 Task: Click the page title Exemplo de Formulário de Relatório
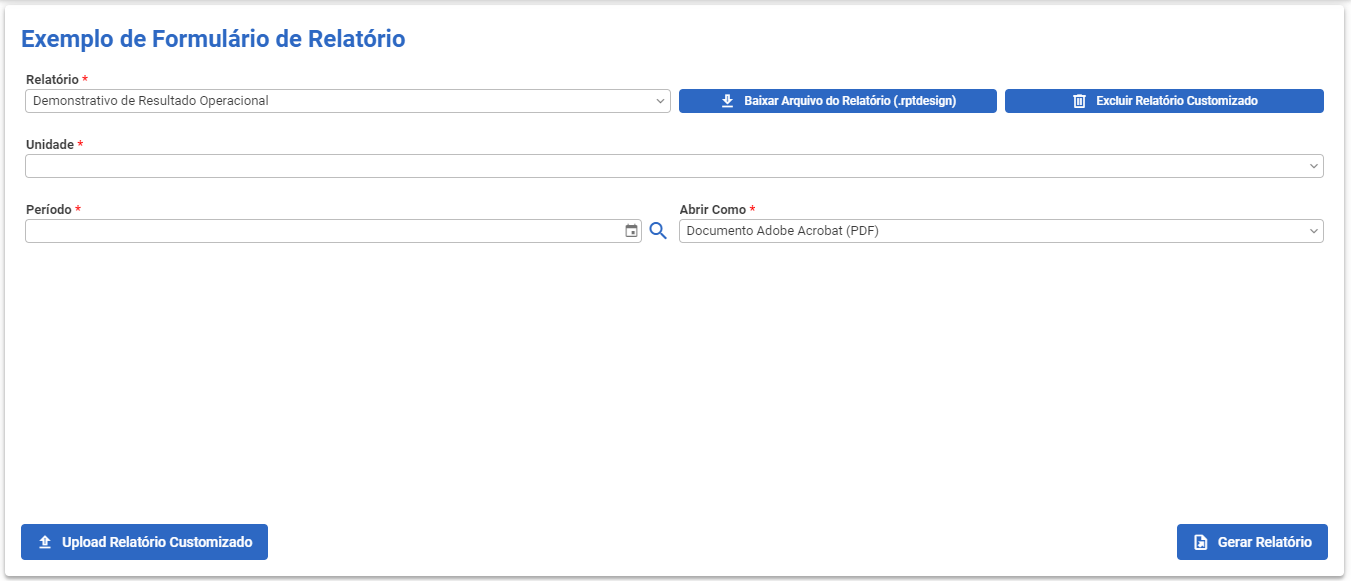click(213, 39)
